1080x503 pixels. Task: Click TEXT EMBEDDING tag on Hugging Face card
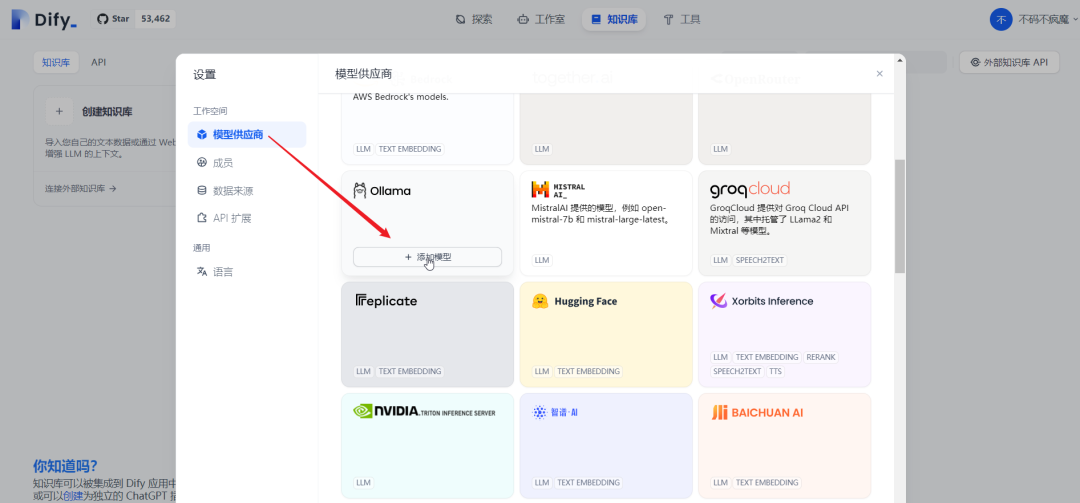click(588, 371)
